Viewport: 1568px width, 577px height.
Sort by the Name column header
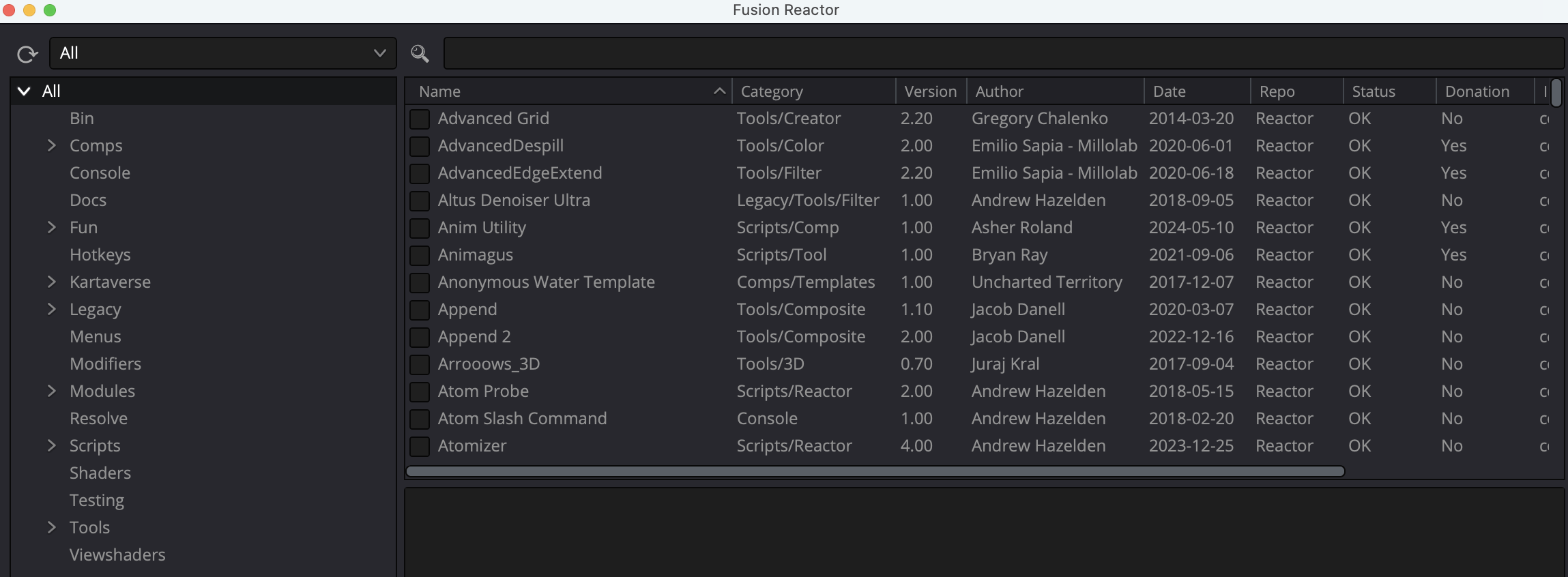[x=568, y=91]
